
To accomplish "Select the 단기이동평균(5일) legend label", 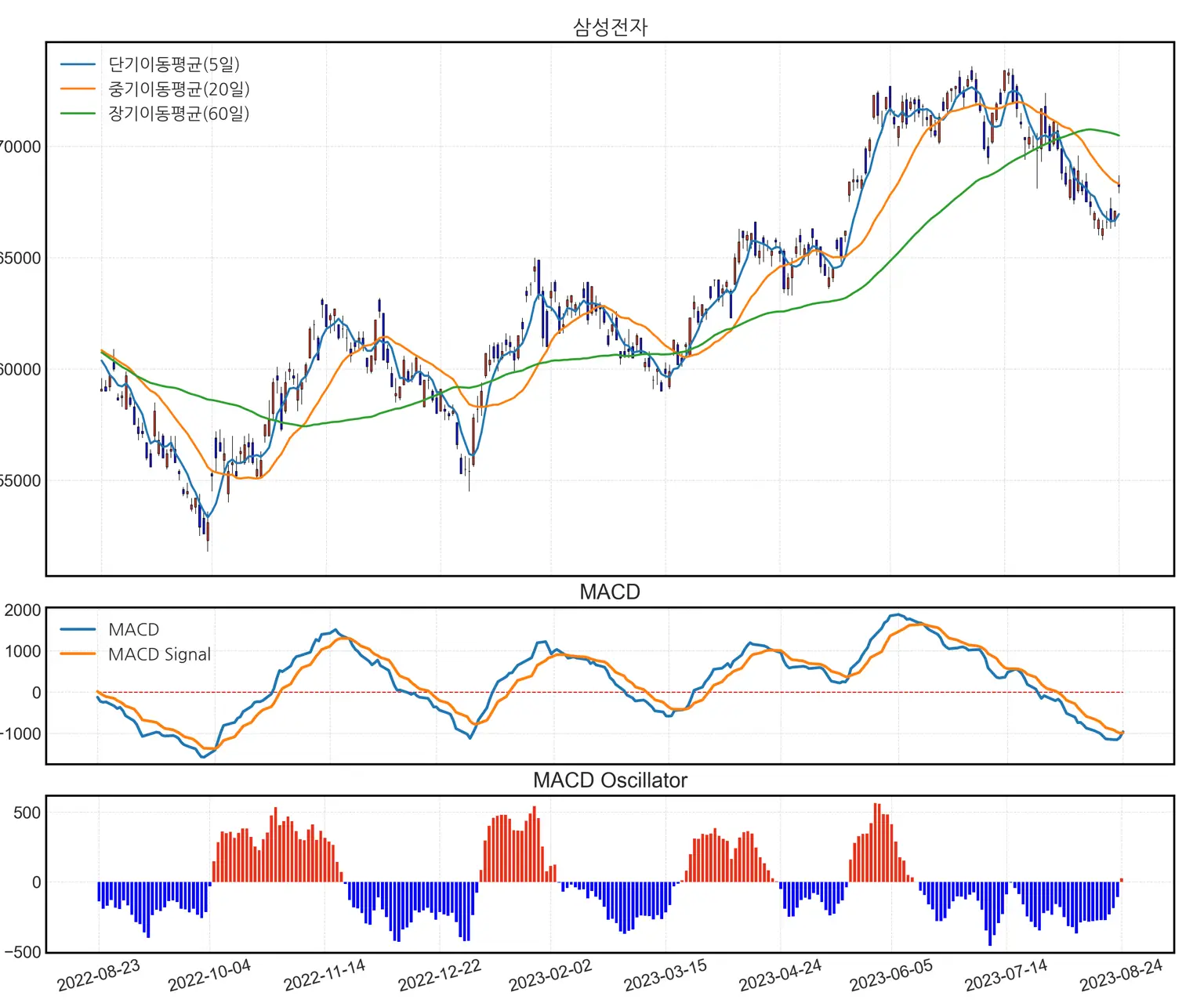I will pos(174,64).
